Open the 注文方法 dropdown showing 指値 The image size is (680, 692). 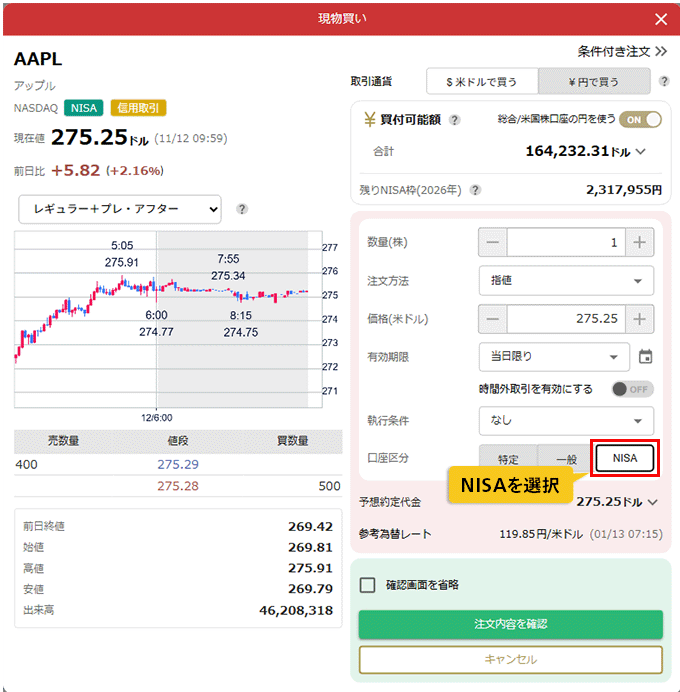566,281
